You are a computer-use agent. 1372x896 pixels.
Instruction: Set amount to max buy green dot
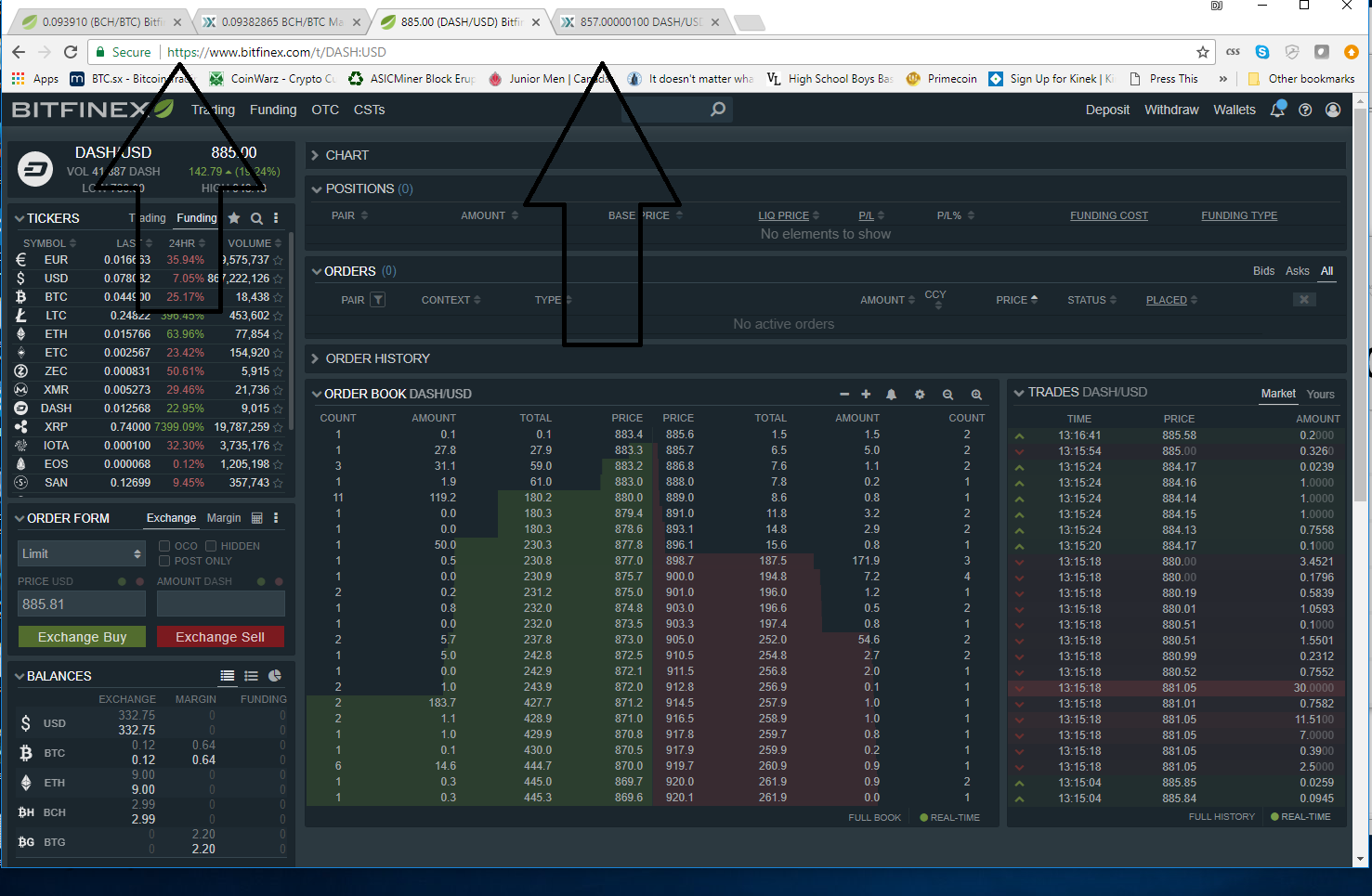[261, 581]
